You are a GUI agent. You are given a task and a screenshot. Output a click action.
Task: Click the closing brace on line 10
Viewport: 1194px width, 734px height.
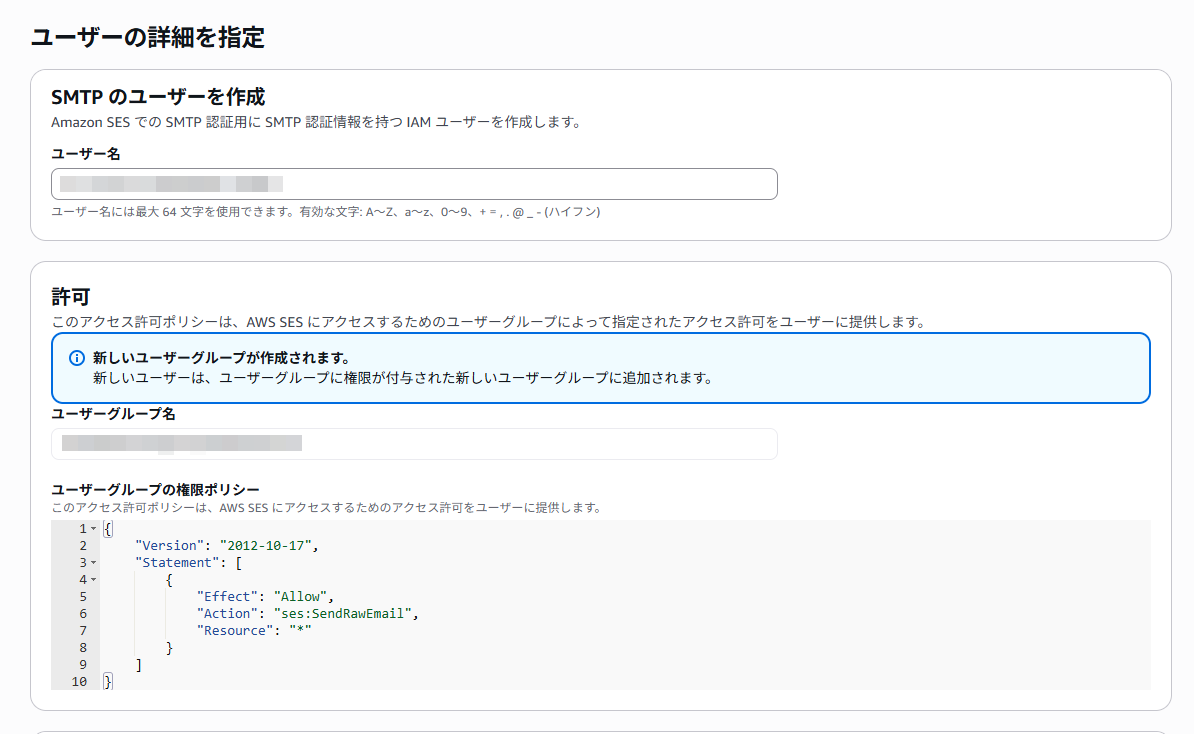pyautogui.click(x=108, y=682)
